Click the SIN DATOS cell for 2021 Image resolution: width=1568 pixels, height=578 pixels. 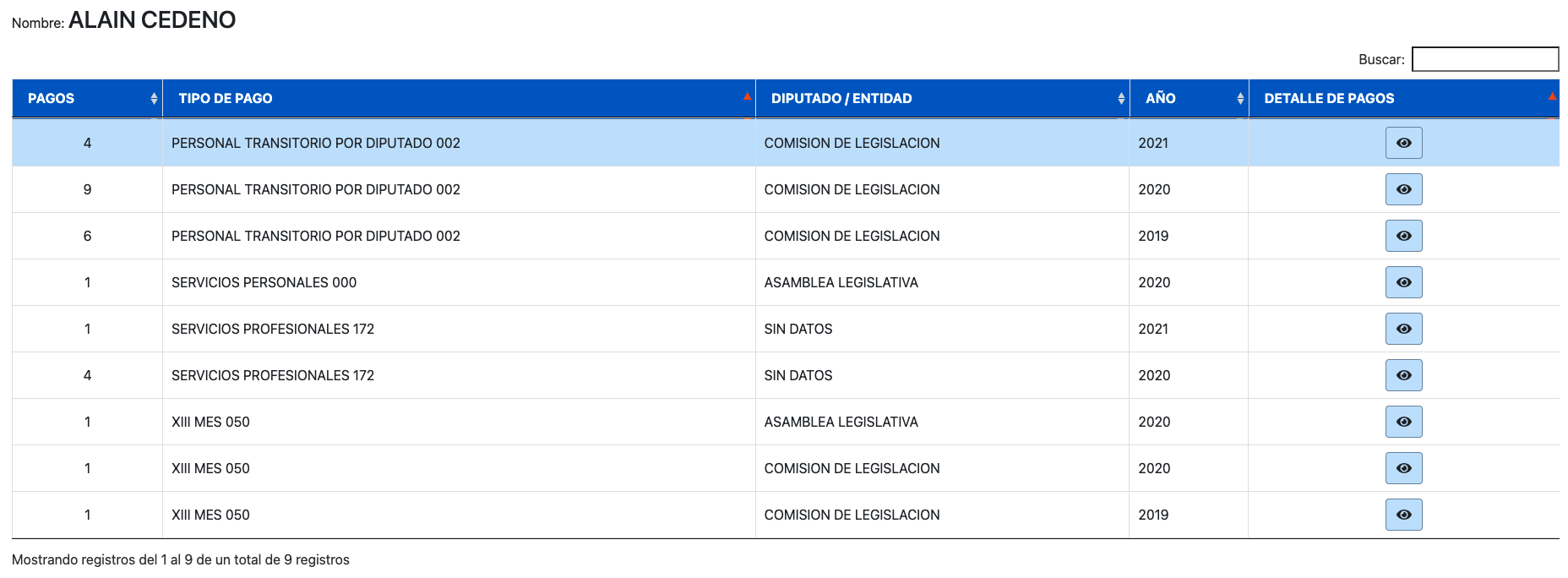pos(798,329)
